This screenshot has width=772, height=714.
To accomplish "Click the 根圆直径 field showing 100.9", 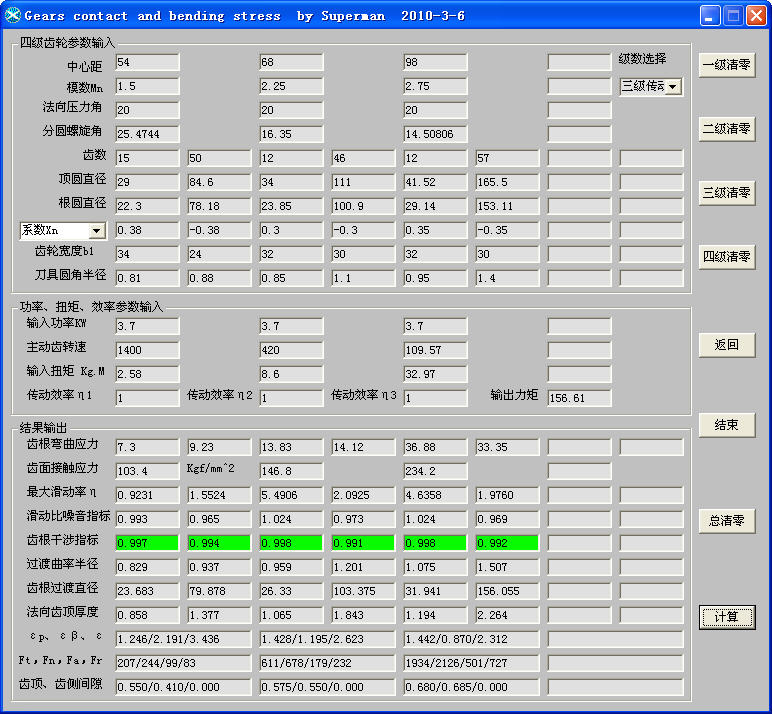I will click(363, 206).
